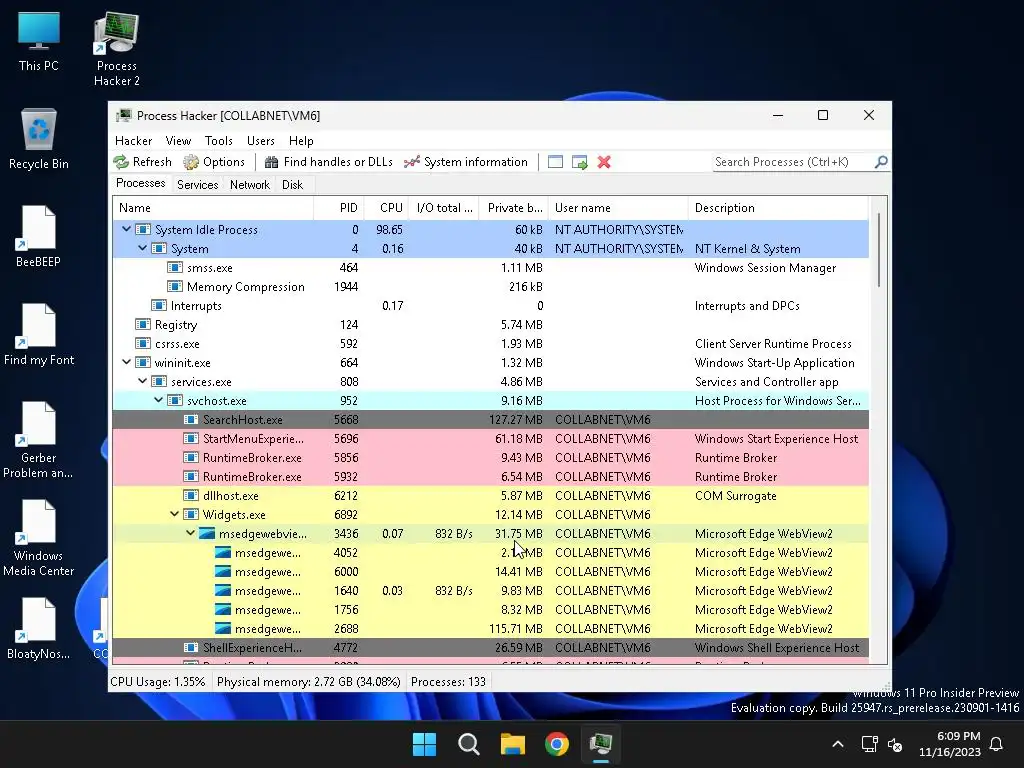The height and width of the screenshot is (768, 1024).
Task: Collapse the System Idle Process tree
Action: (127, 229)
